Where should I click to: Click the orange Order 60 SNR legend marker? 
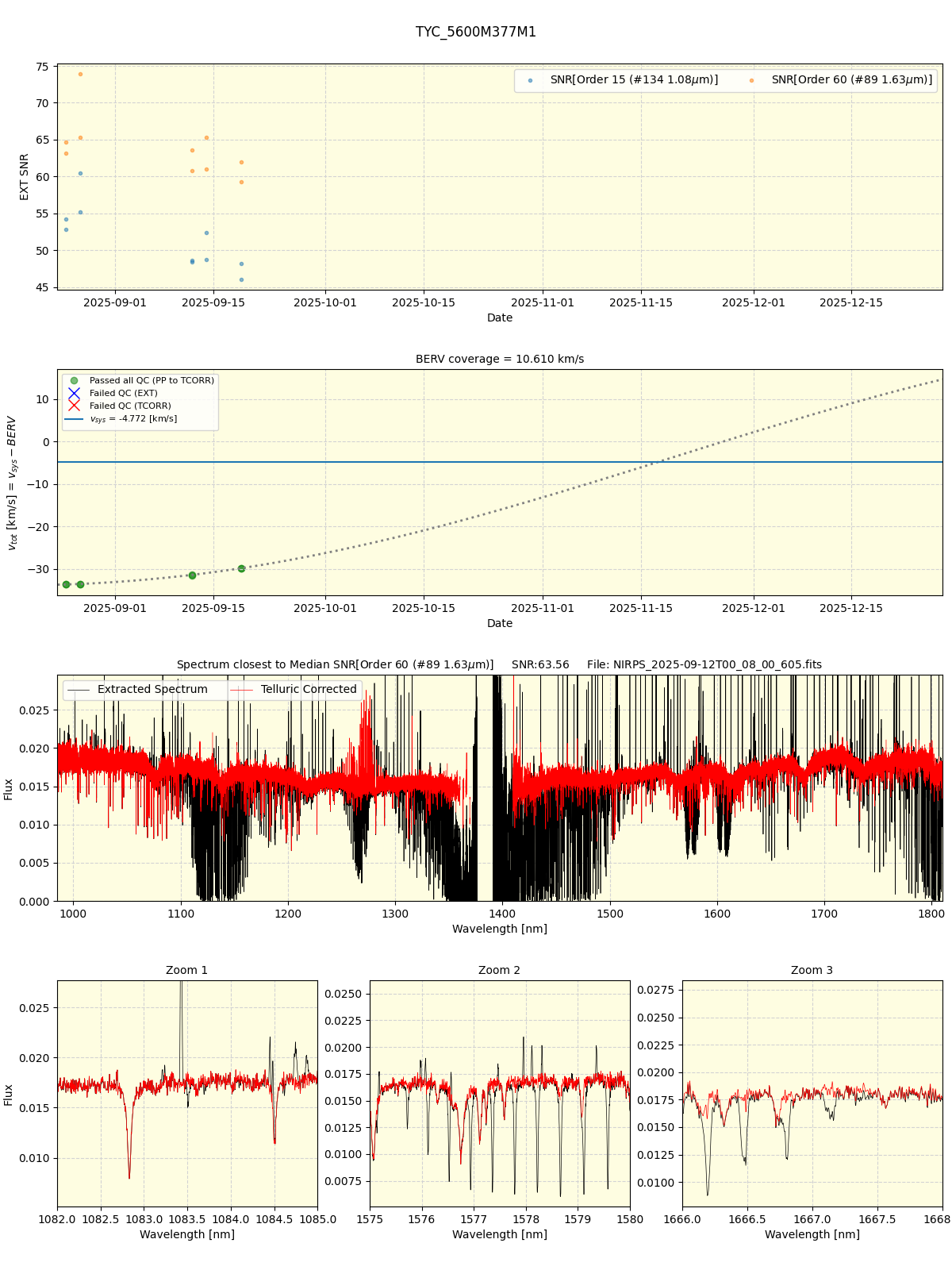[x=751, y=80]
